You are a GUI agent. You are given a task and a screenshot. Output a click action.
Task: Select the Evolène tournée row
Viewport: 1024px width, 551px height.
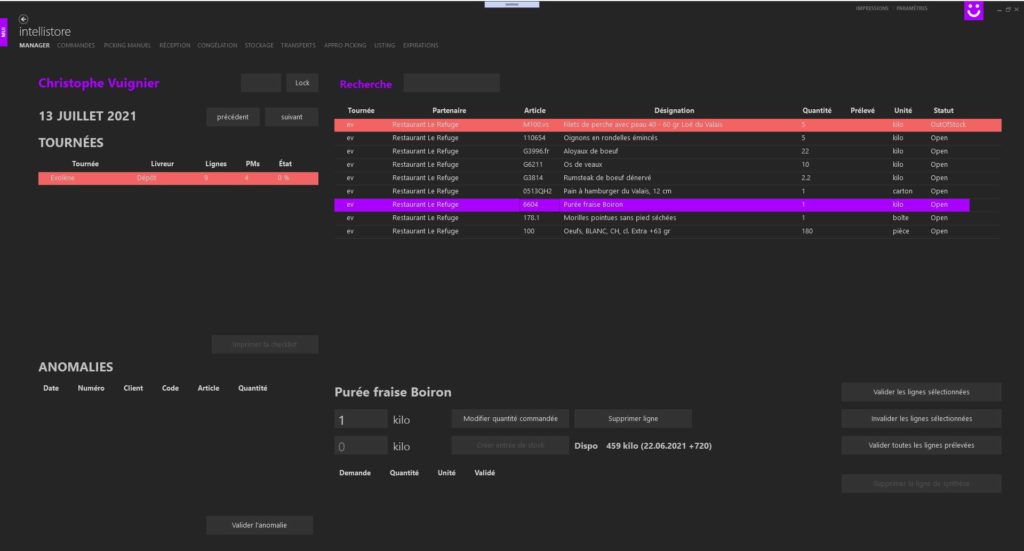[x=178, y=178]
